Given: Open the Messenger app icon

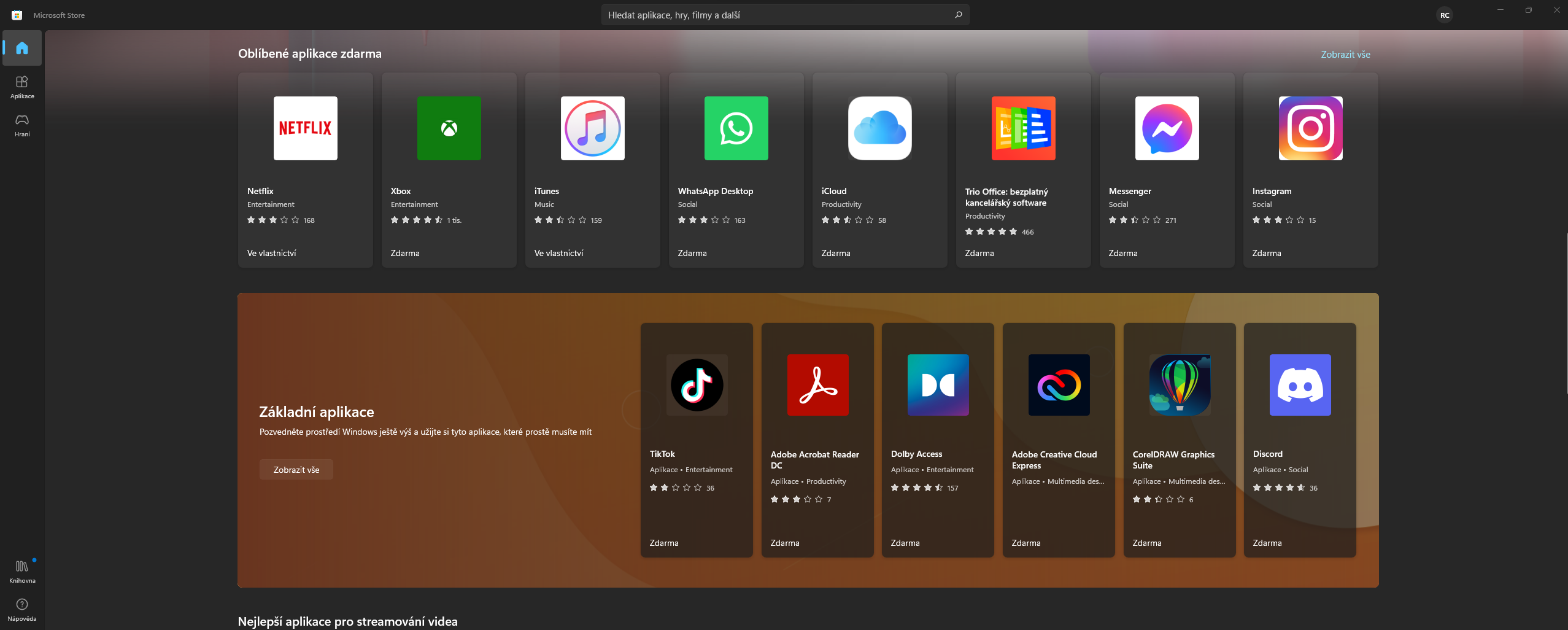Looking at the screenshot, I should point(1167,128).
